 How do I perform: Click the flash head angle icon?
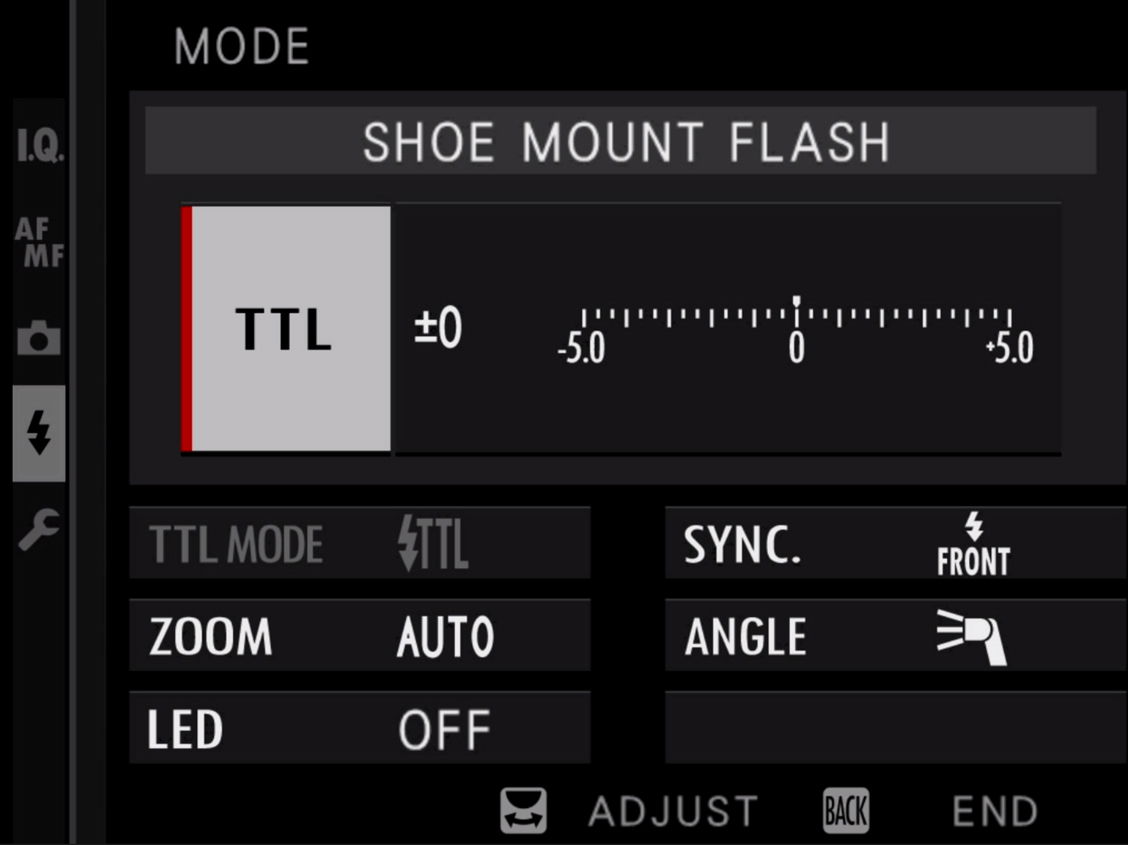click(971, 638)
